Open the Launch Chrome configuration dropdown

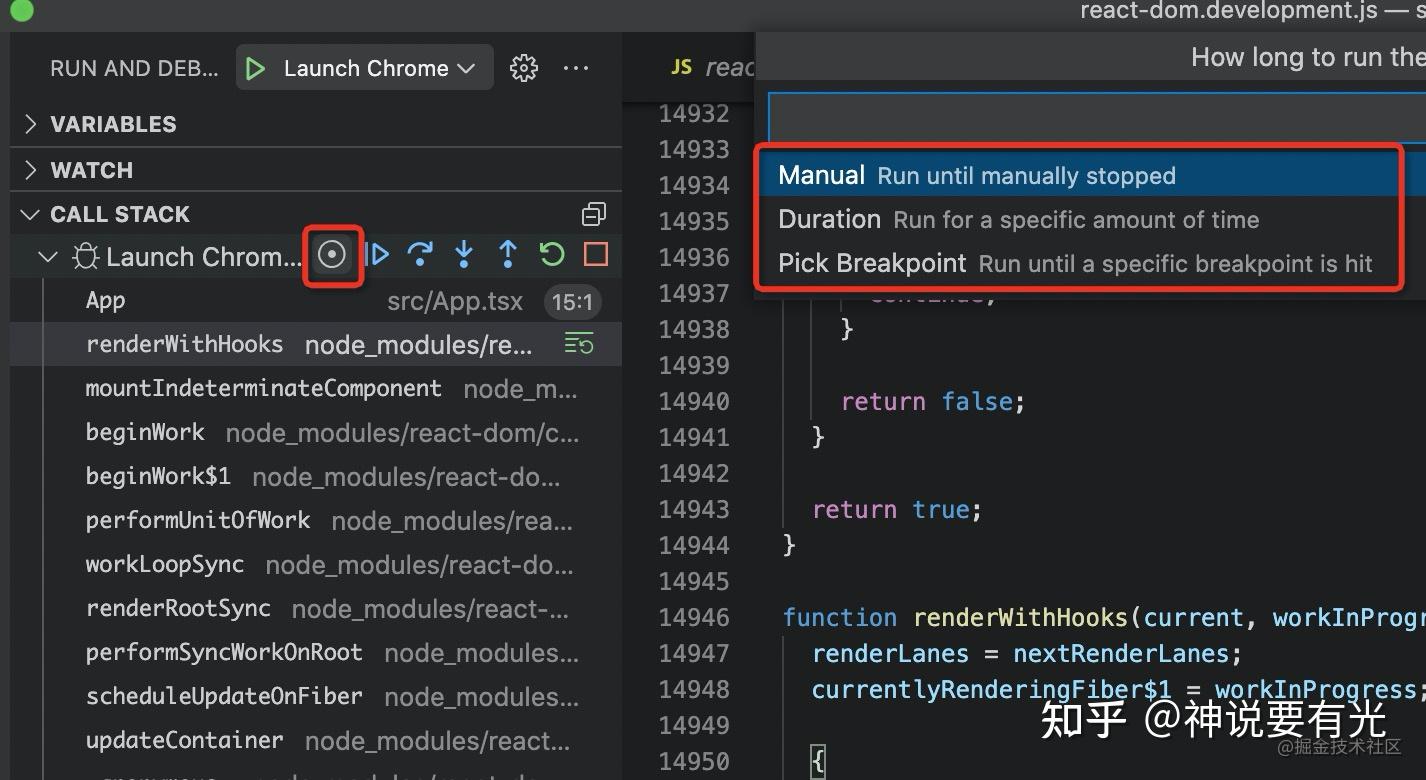point(364,67)
